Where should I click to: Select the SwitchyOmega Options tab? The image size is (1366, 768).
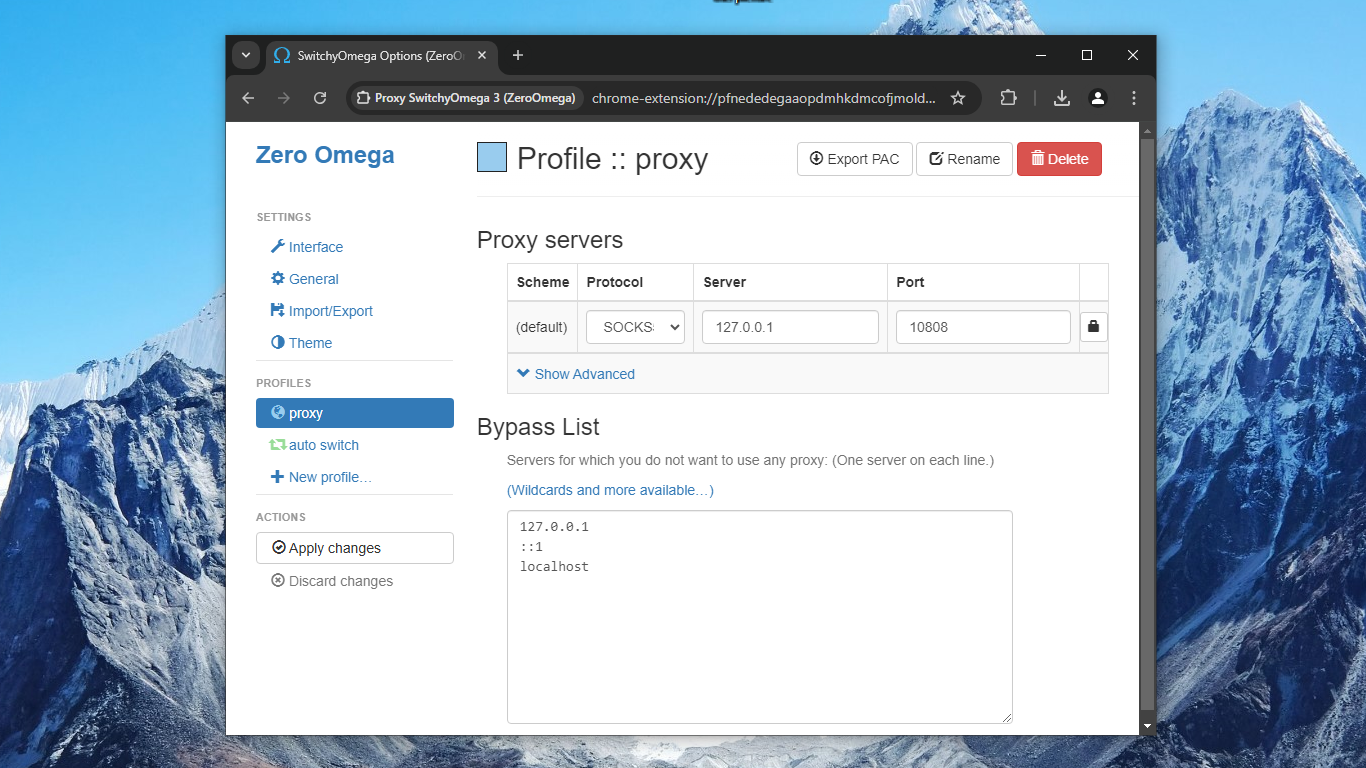coord(381,56)
